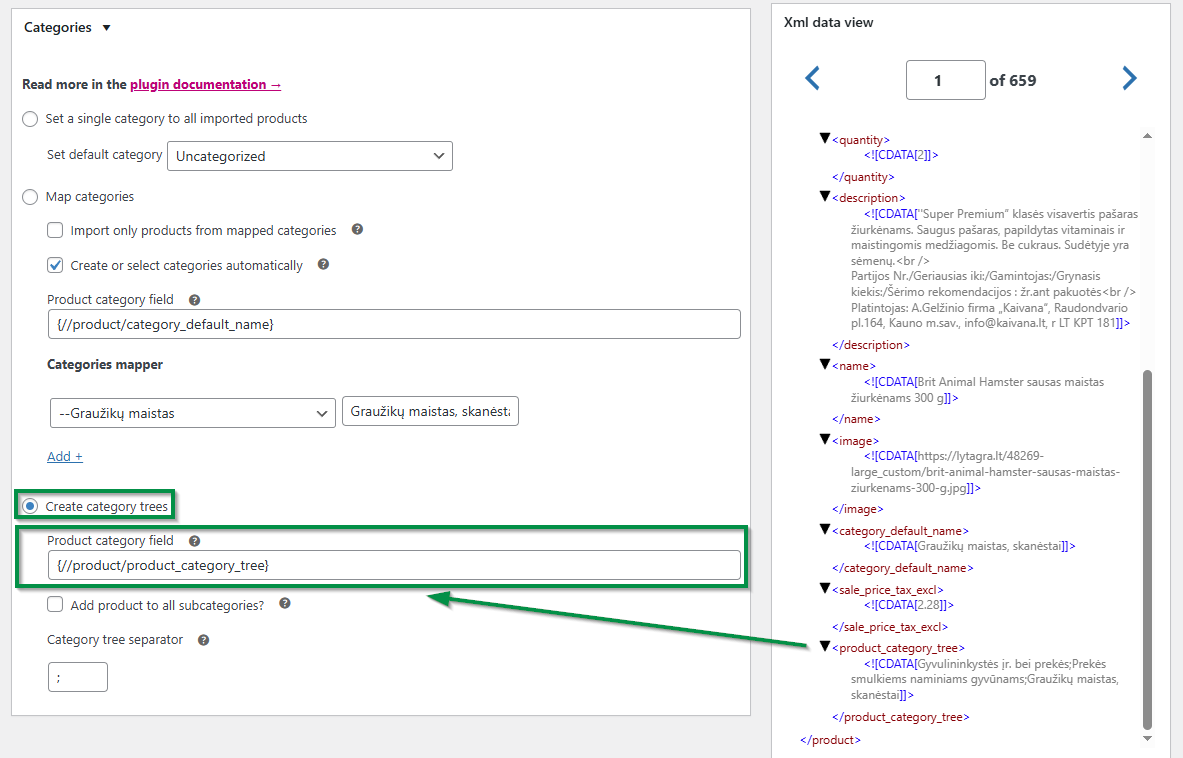
Task: Click the previous page blue arrow
Action: pyautogui.click(x=812, y=77)
